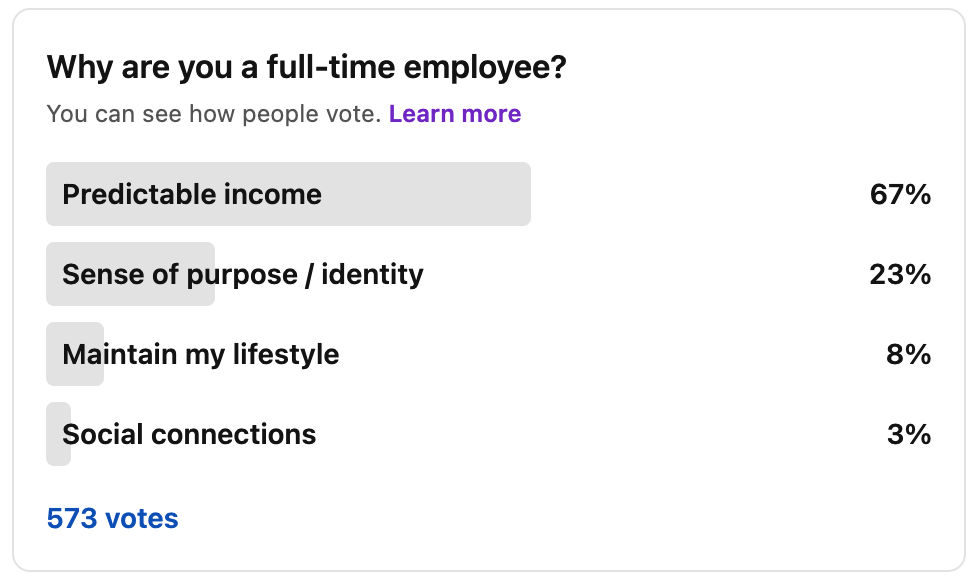Open the Learn more link
Viewport: 975px width, 581px height.
point(455,114)
